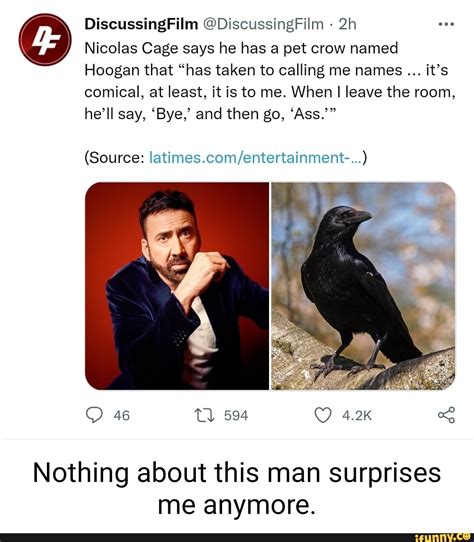Click the @DiscussingFilm handle
The width and height of the screenshot is (474, 542).
pyautogui.click(x=263, y=24)
